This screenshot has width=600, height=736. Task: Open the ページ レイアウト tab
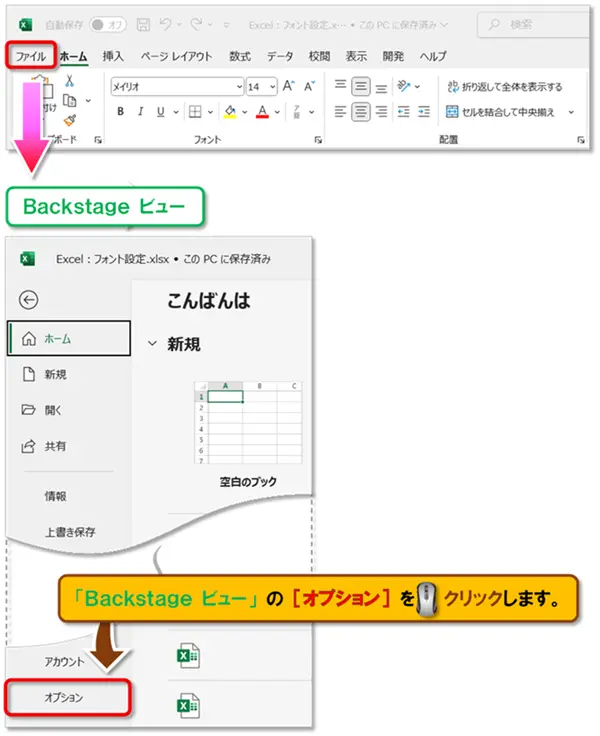[177, 56]
